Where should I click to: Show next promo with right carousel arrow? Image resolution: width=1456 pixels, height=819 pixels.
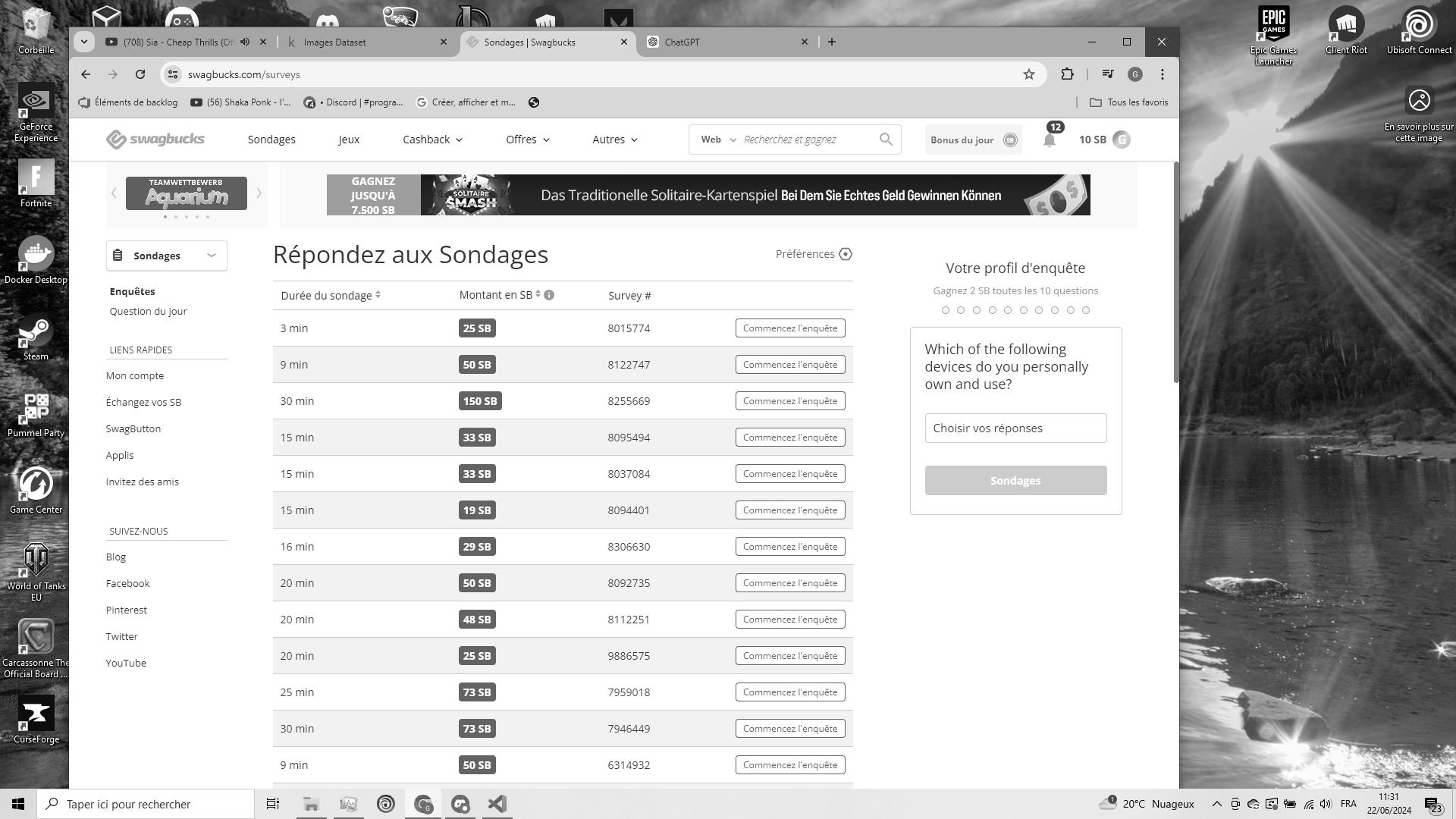tap(259, 193)
